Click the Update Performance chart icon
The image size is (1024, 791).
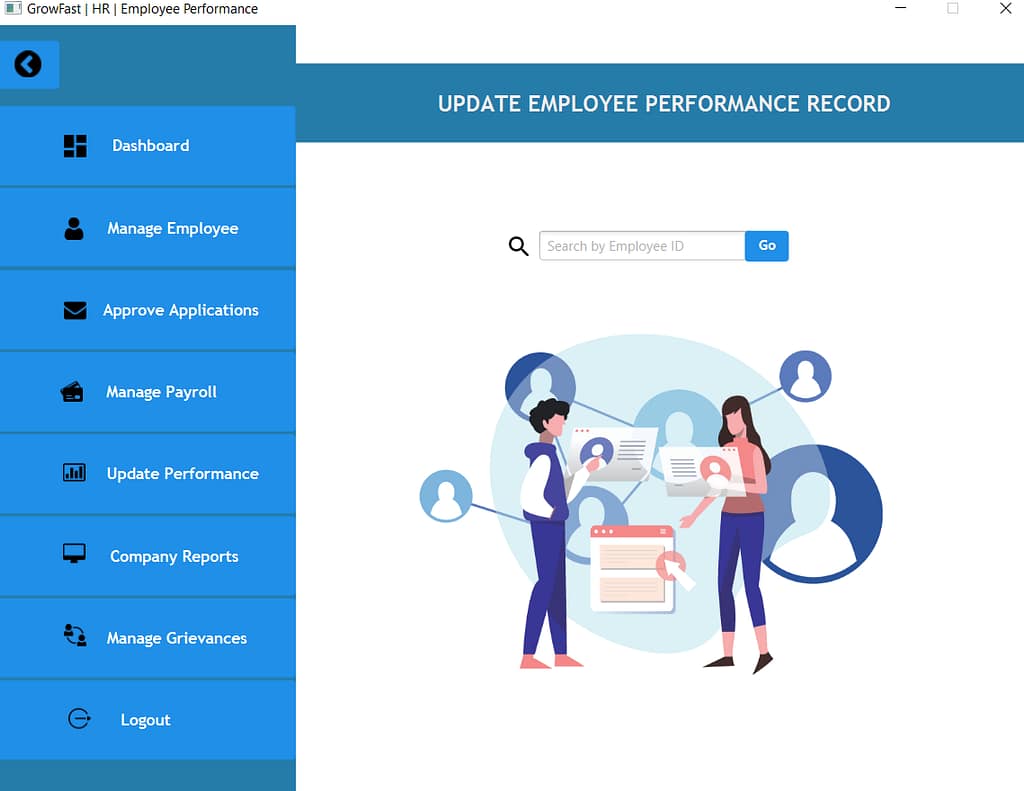[x=74, y=473]
